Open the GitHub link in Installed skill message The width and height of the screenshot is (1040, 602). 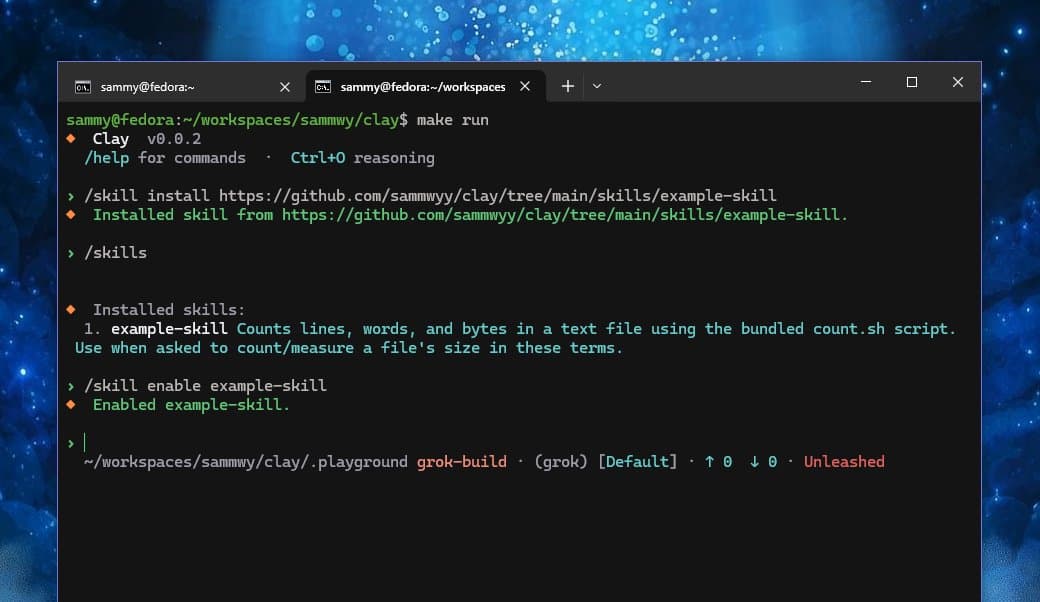(x=564, y=215)
